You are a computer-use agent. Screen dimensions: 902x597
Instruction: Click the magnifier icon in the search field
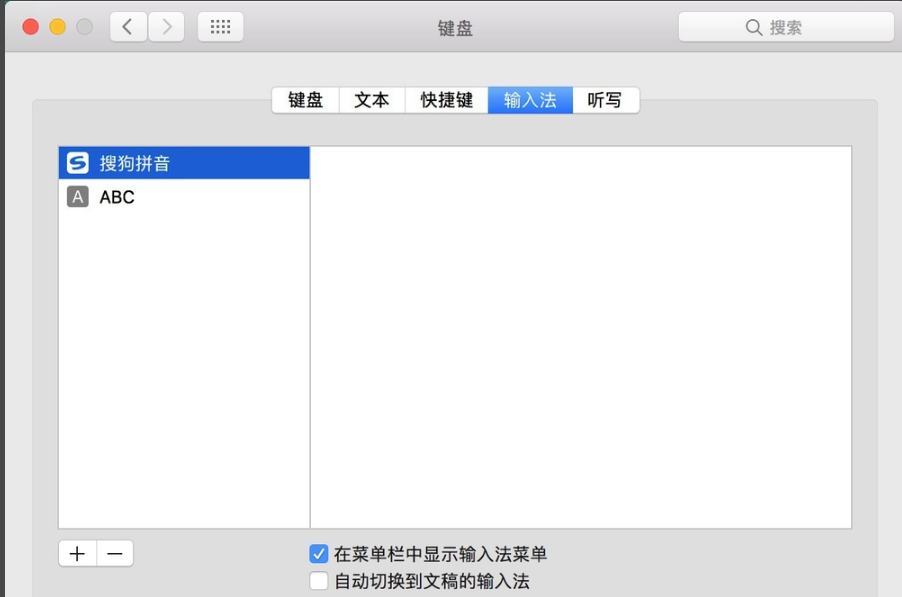(753, 26)
